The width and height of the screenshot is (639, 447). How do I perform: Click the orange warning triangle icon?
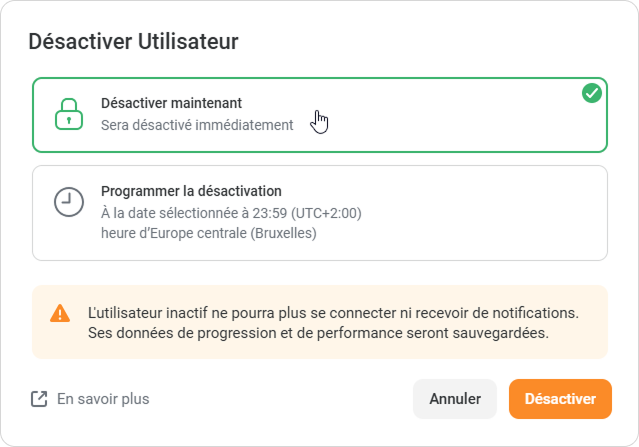60,313
